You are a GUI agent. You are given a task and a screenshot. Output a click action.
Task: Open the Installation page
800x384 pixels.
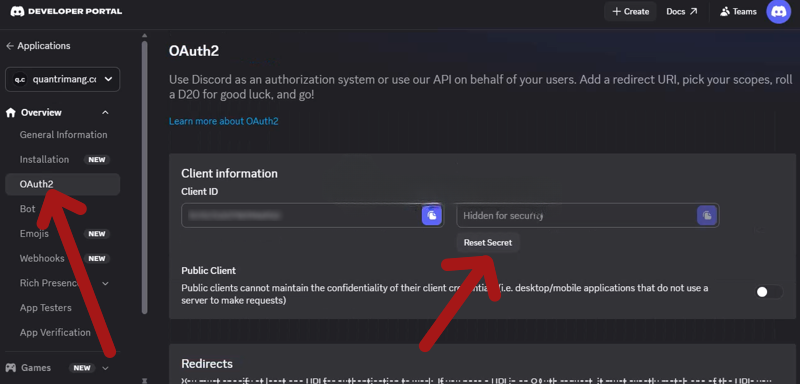click(44, 160)
